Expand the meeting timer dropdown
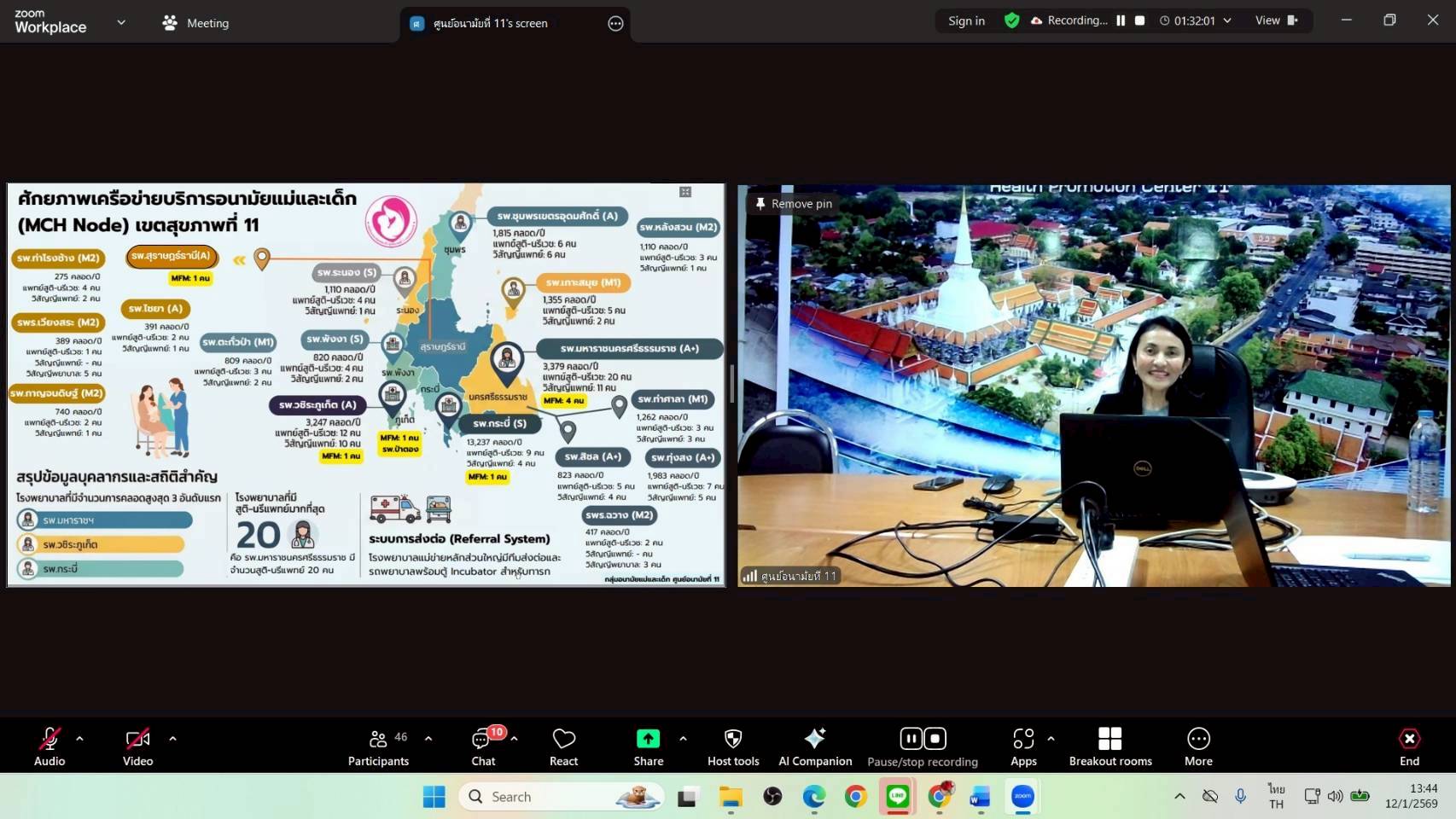The image size is (1456, 819). [1227, 20]
